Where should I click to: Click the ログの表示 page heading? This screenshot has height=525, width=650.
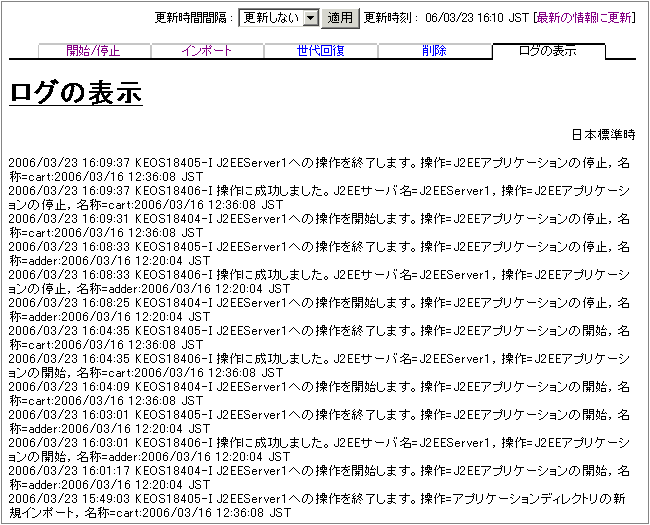[76, 92]
